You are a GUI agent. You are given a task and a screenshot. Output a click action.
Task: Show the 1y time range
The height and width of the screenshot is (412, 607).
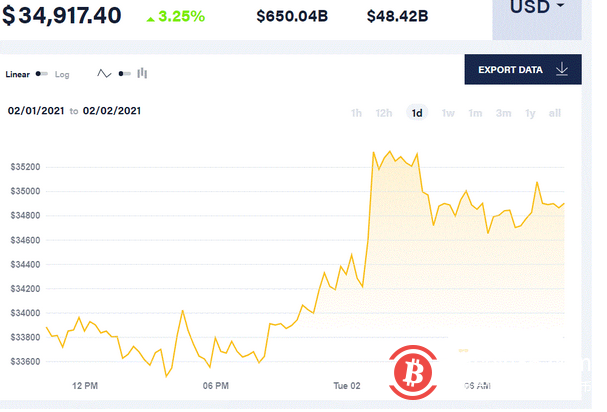point(530,113)
